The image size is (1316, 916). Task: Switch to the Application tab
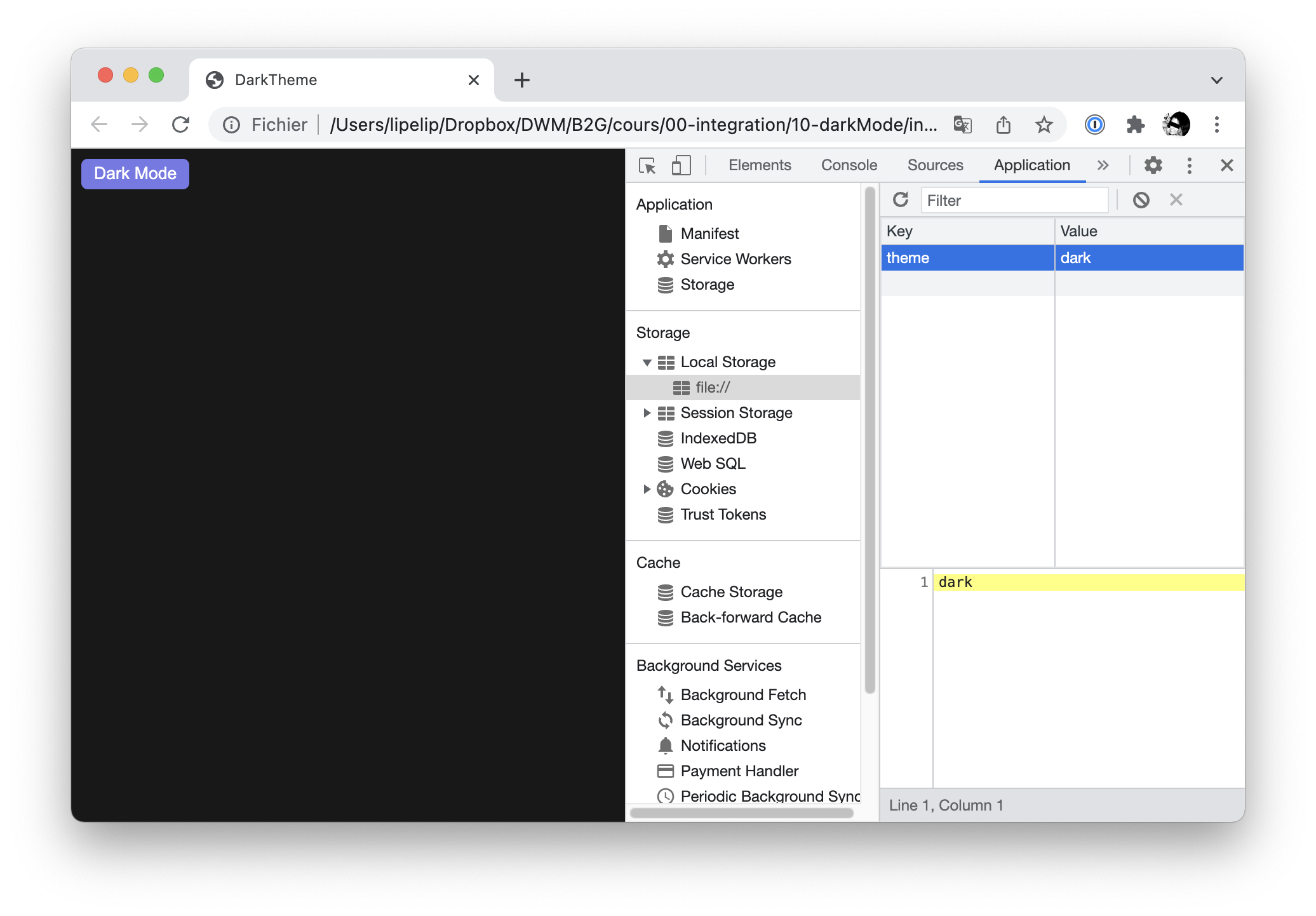click(x=1032, y=165)
